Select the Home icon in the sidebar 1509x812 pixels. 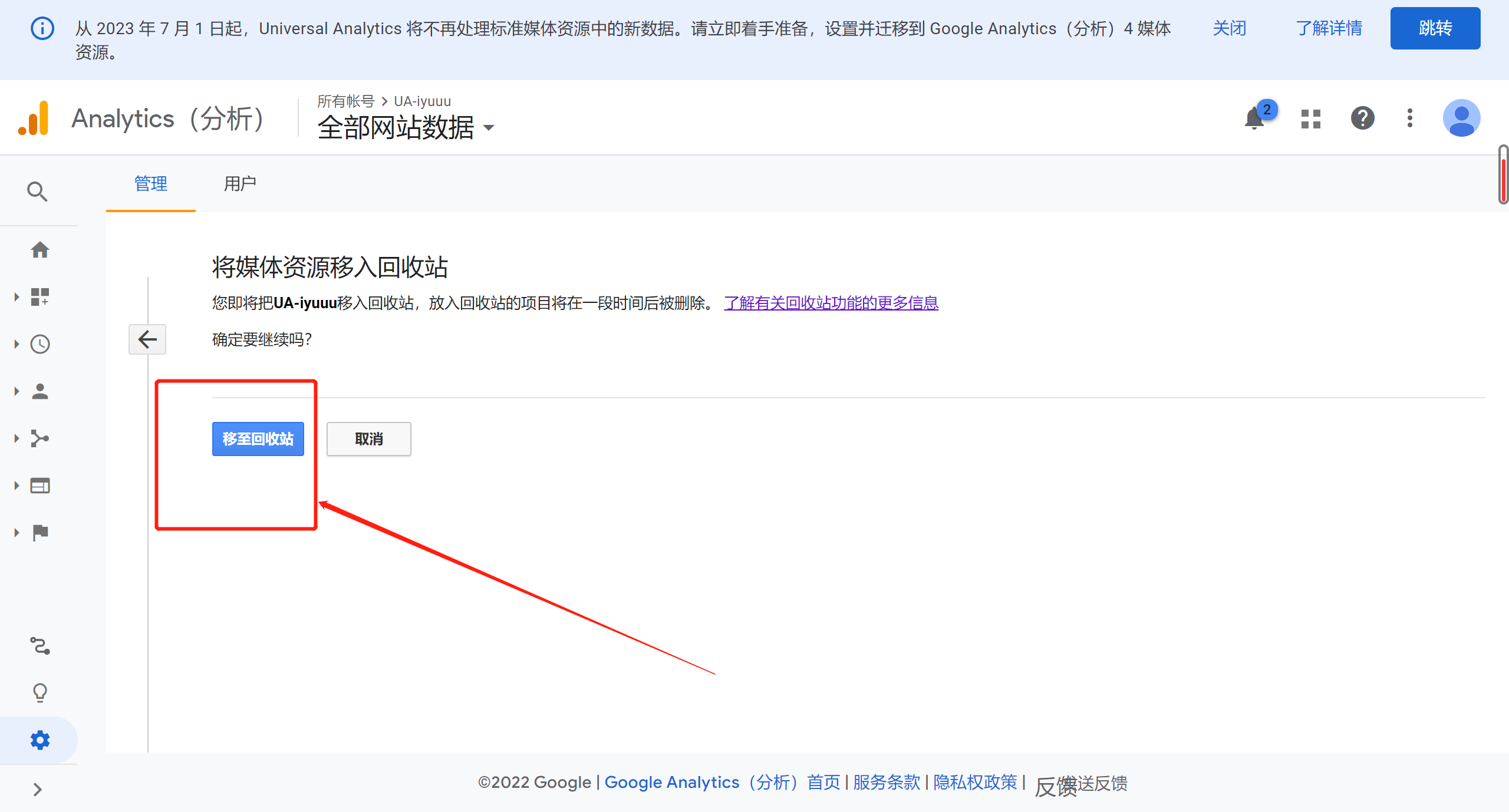point(39,249)
